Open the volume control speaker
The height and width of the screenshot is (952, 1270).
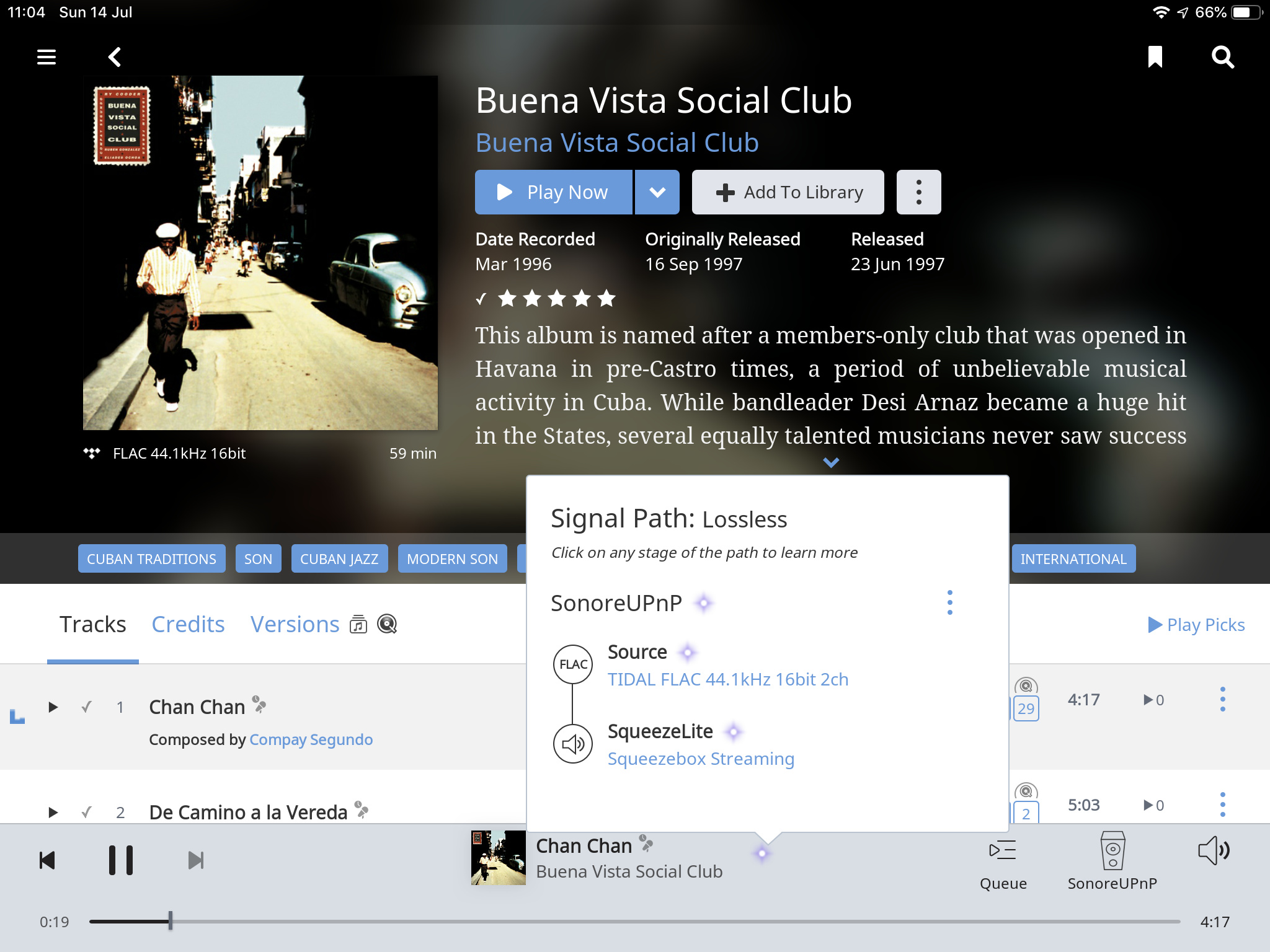click(x=1214, y=850)
